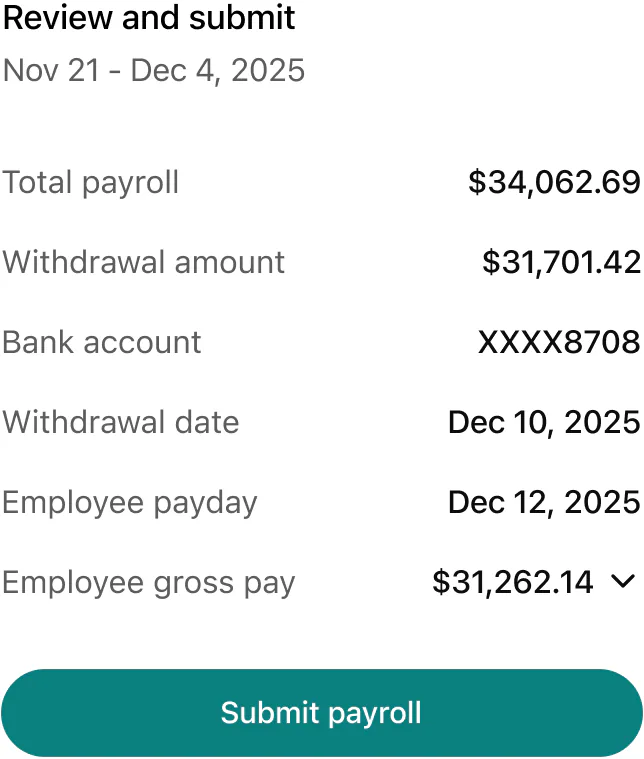
Task: Select the $31,701.42 withdrawal value
Action: click(x=561, y=263)
